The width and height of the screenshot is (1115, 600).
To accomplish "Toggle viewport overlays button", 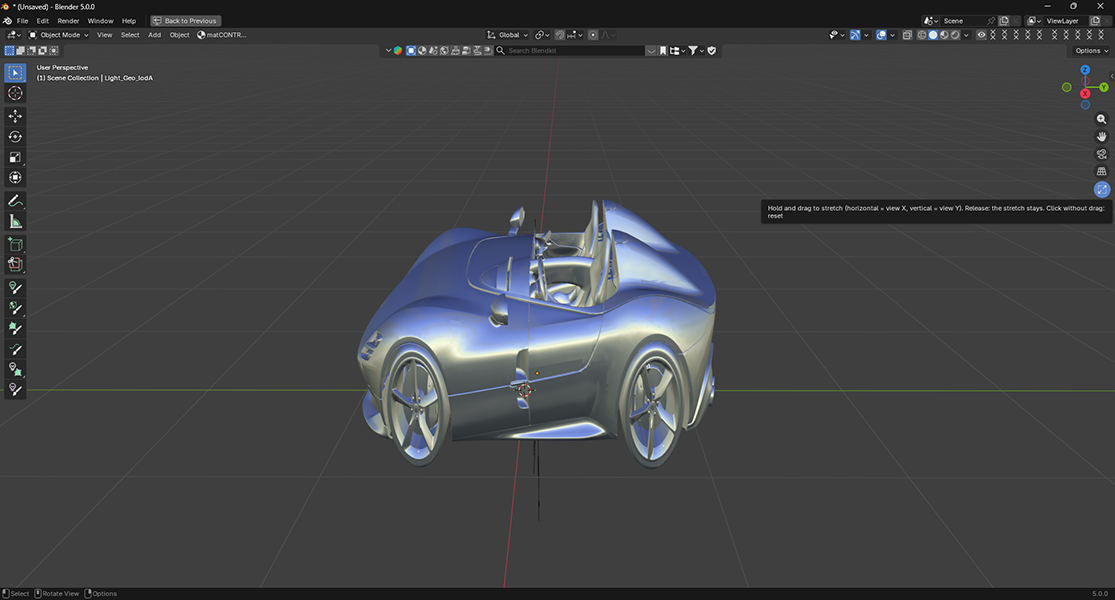I will [x=881, y=35].
